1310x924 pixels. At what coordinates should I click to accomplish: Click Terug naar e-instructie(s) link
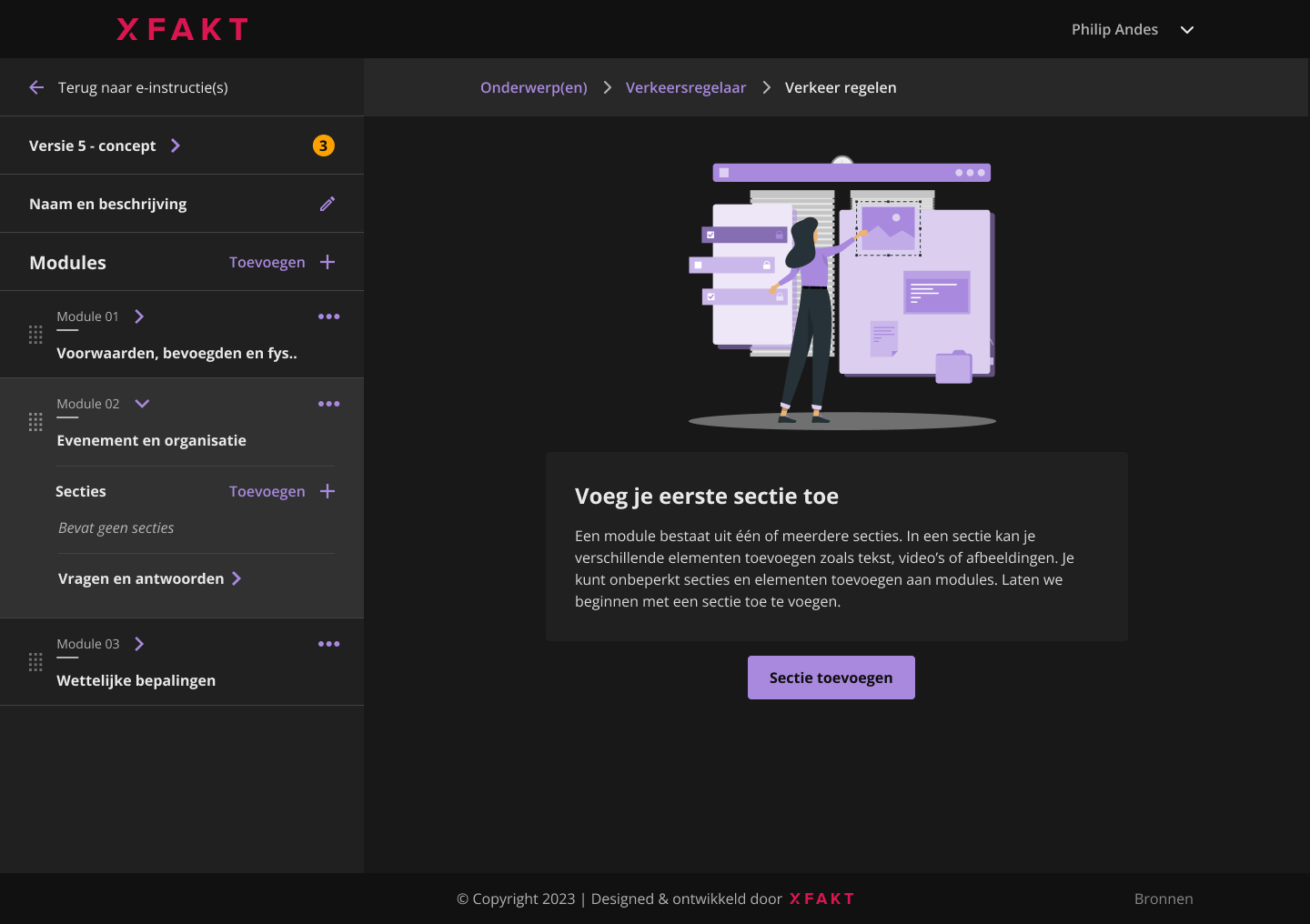point(143,87)
